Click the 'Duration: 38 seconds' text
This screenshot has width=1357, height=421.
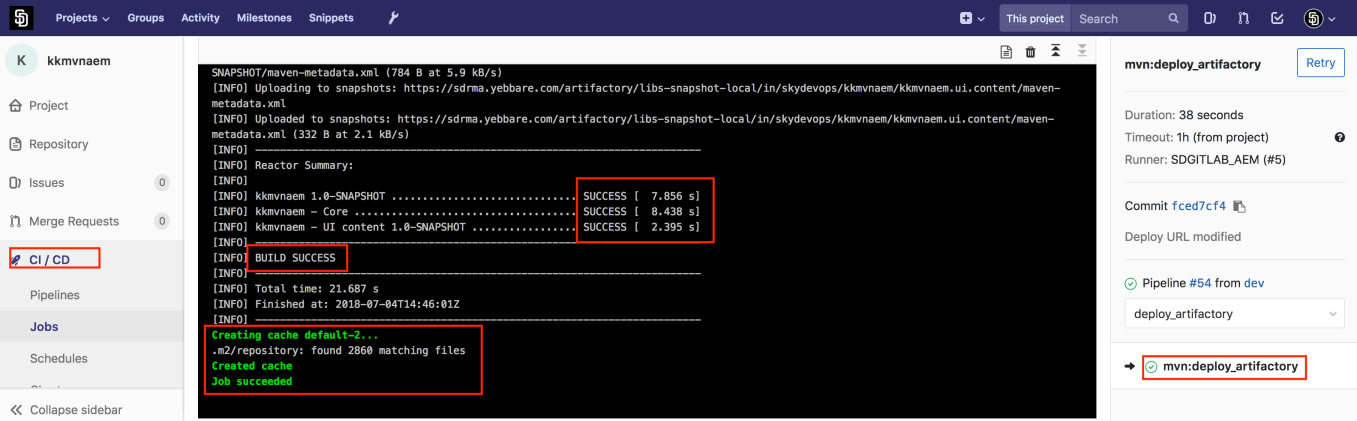coord(1184,115)
